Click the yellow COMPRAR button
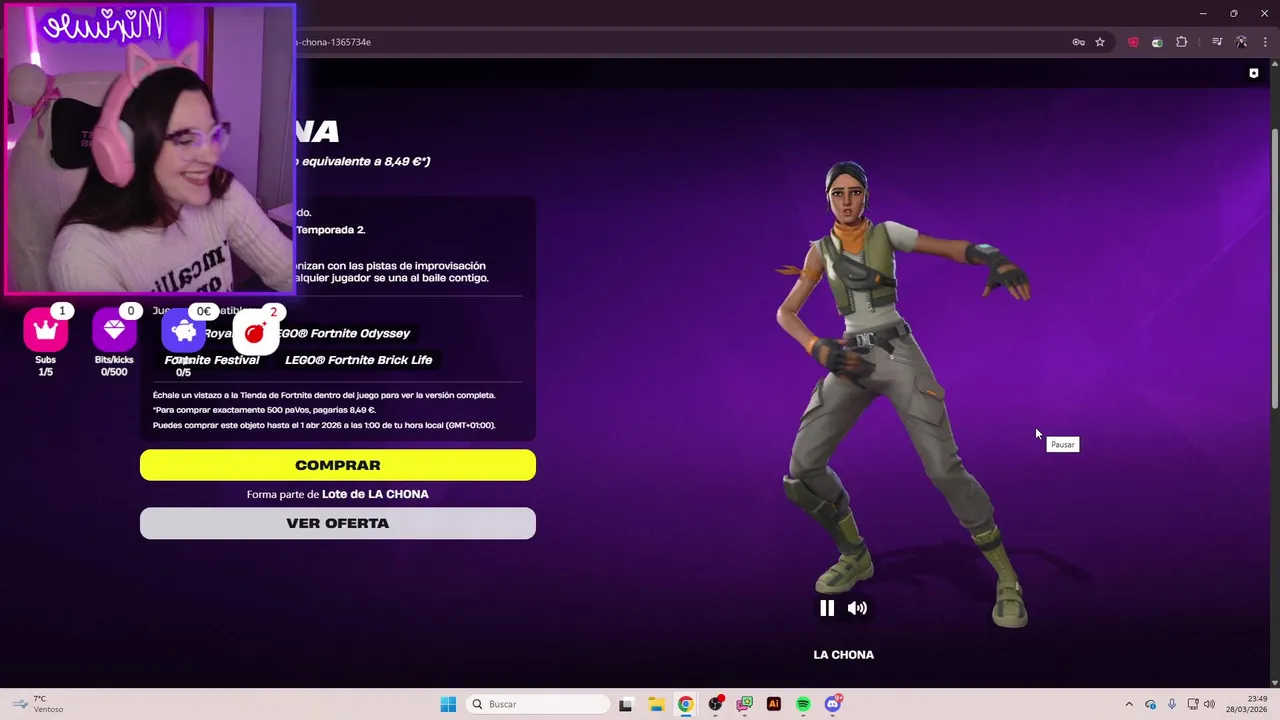Screen dimensions: 1280x720 click(338, 465)
